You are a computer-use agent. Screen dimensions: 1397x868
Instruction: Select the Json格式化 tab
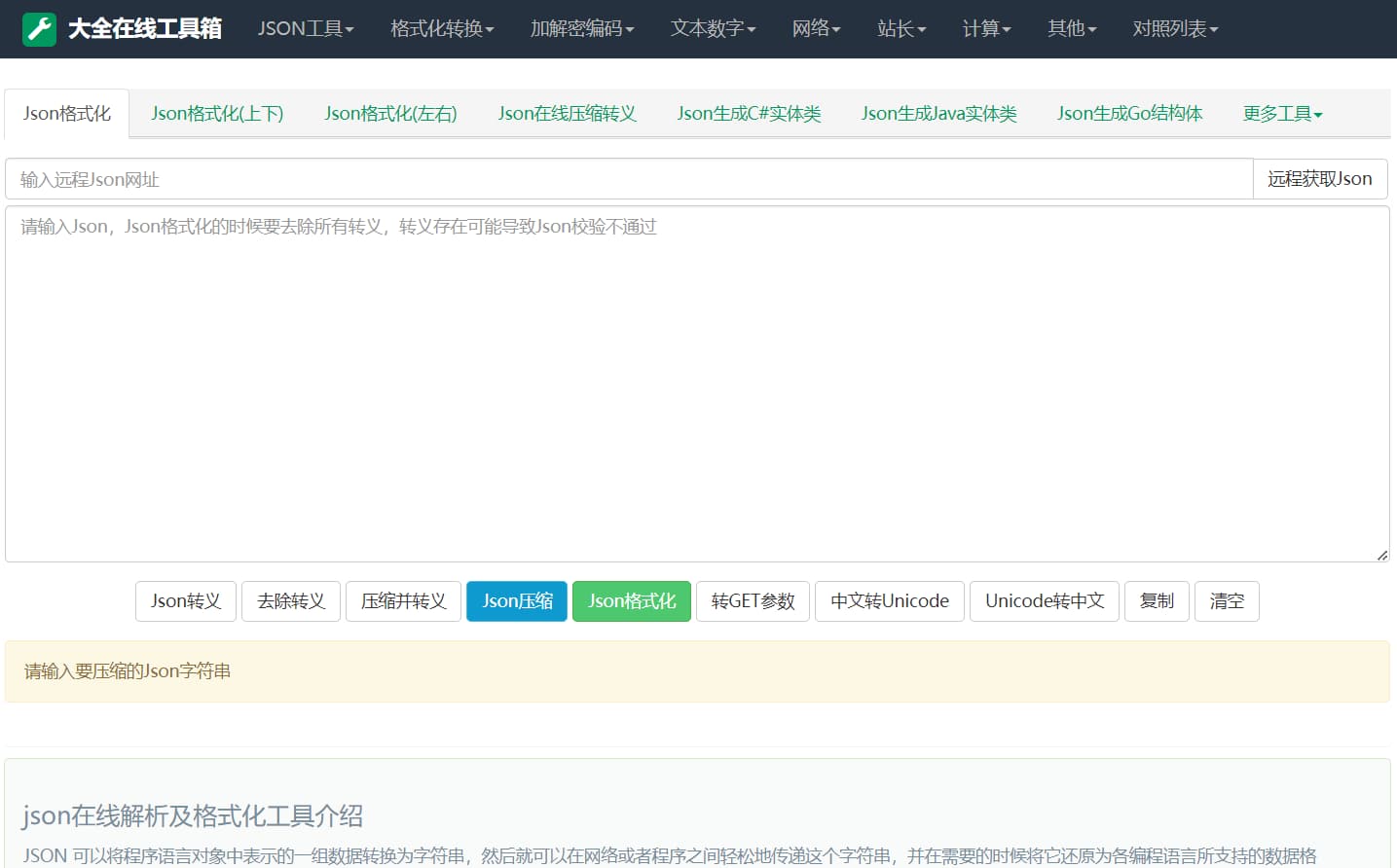point(67,114)
